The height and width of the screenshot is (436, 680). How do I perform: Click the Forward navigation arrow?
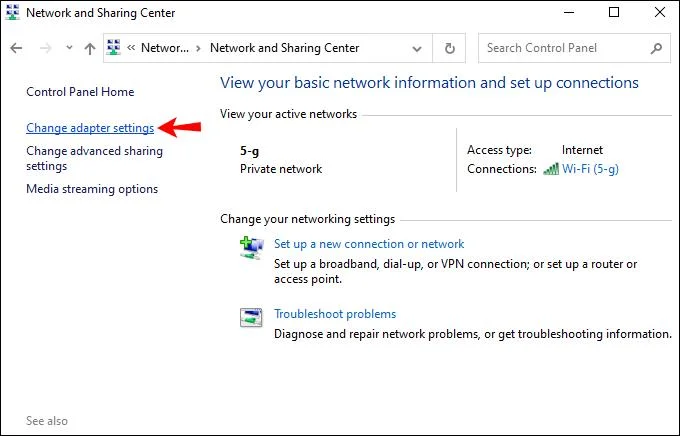45,48
